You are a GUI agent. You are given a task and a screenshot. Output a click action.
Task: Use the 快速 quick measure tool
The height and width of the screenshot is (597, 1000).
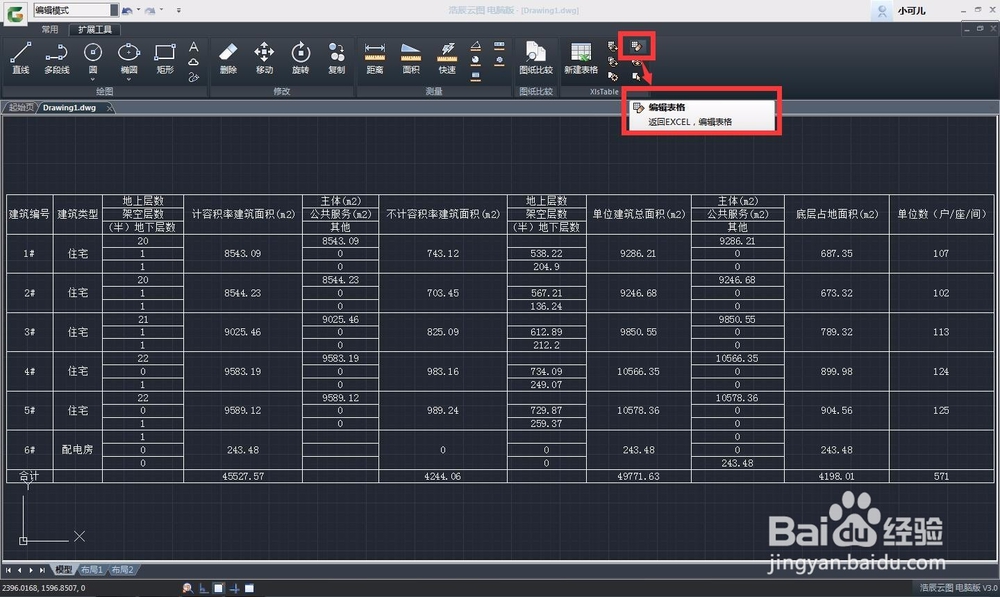(x=448, y=58)
